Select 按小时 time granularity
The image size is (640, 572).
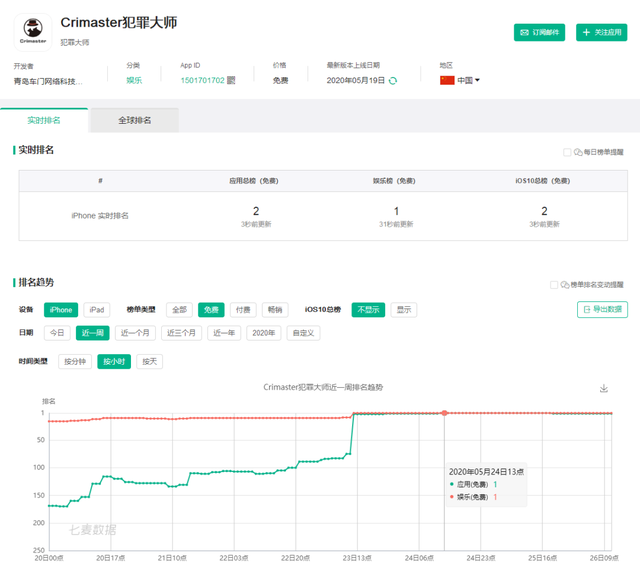pos(114,361)
